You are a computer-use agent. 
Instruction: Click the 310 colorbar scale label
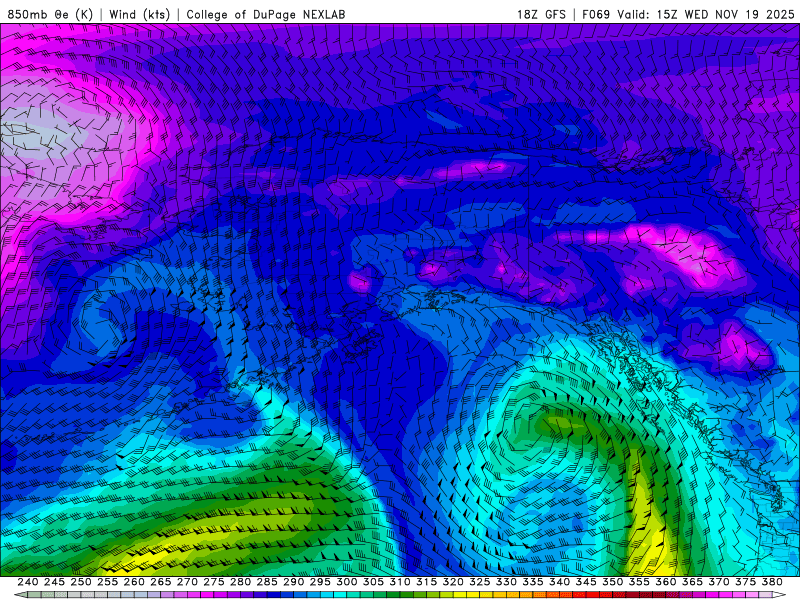point(399,582)
